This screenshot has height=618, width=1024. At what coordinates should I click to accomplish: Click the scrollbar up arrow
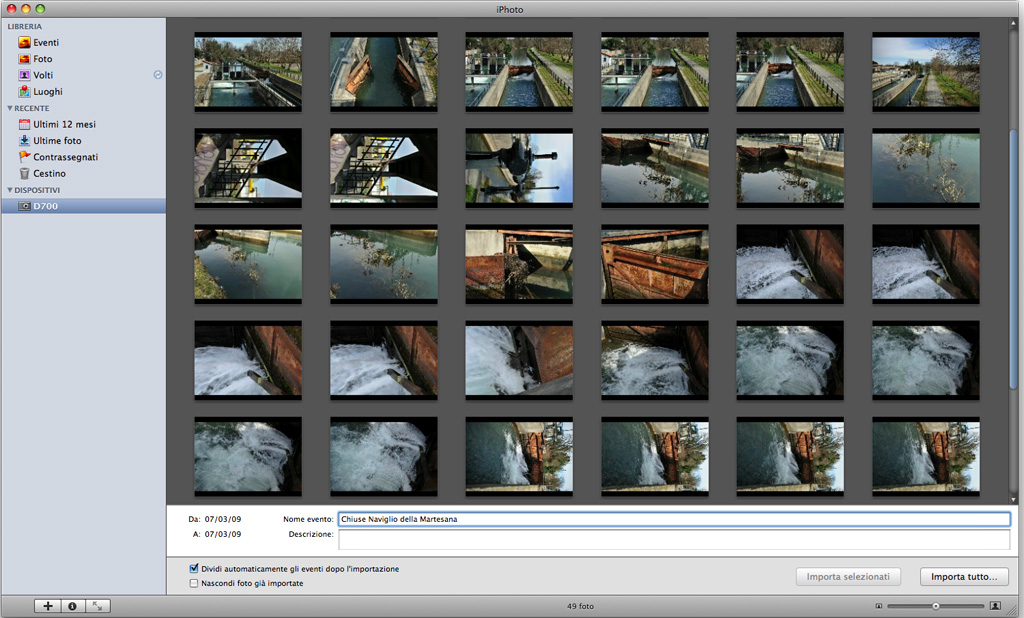[1014, 24]
